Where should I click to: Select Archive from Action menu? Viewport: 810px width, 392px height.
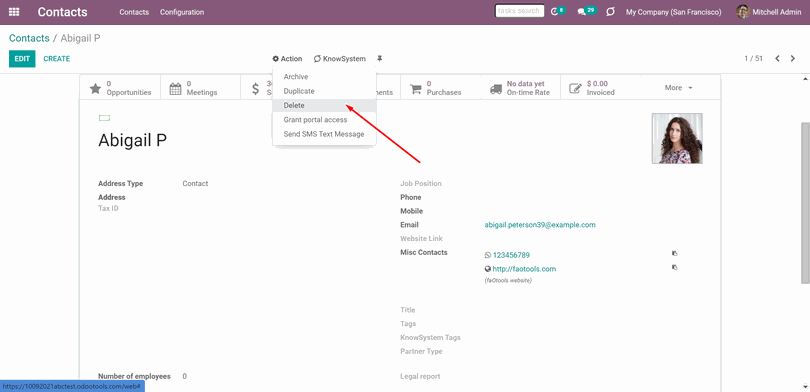(324, 76)
